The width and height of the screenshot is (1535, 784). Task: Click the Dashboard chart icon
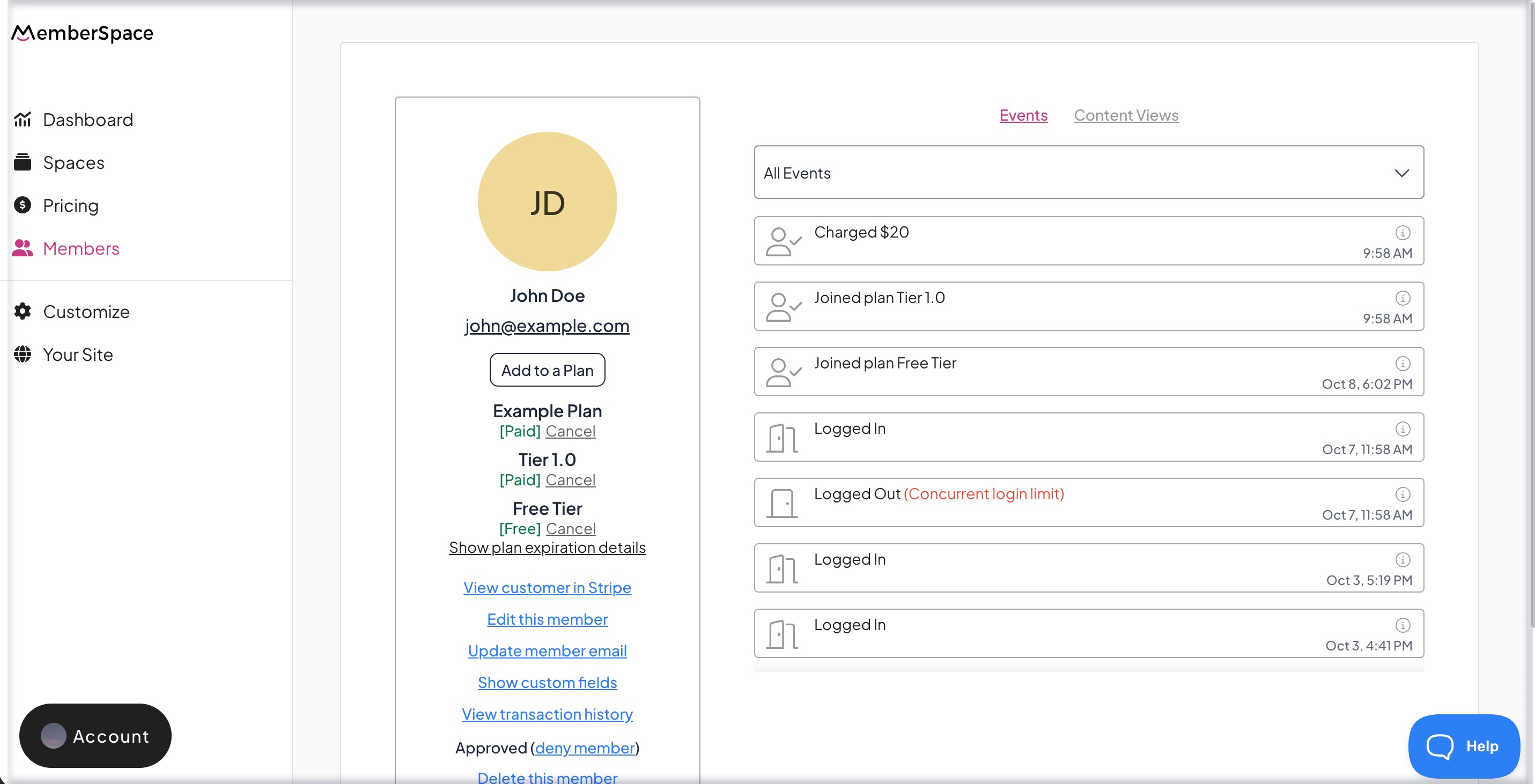22,120
